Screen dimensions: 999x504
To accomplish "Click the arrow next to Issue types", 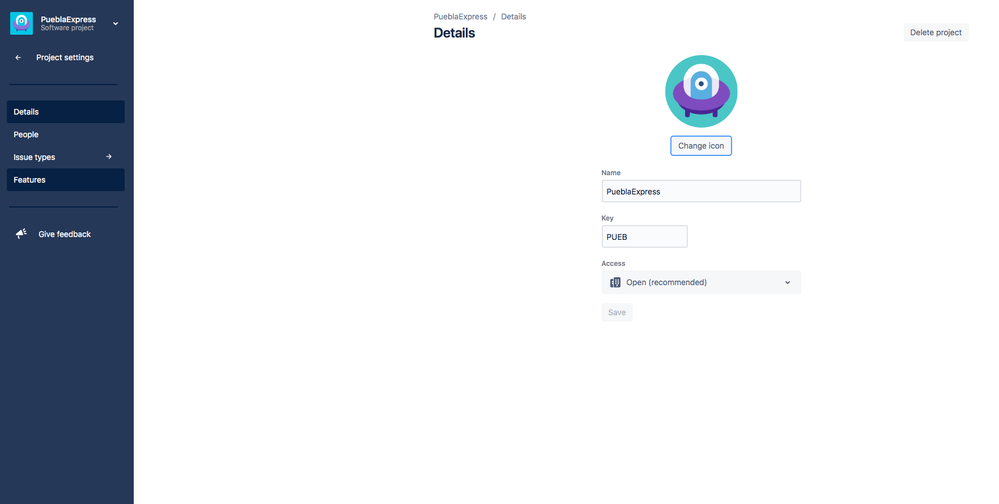I will click(109, 157).
